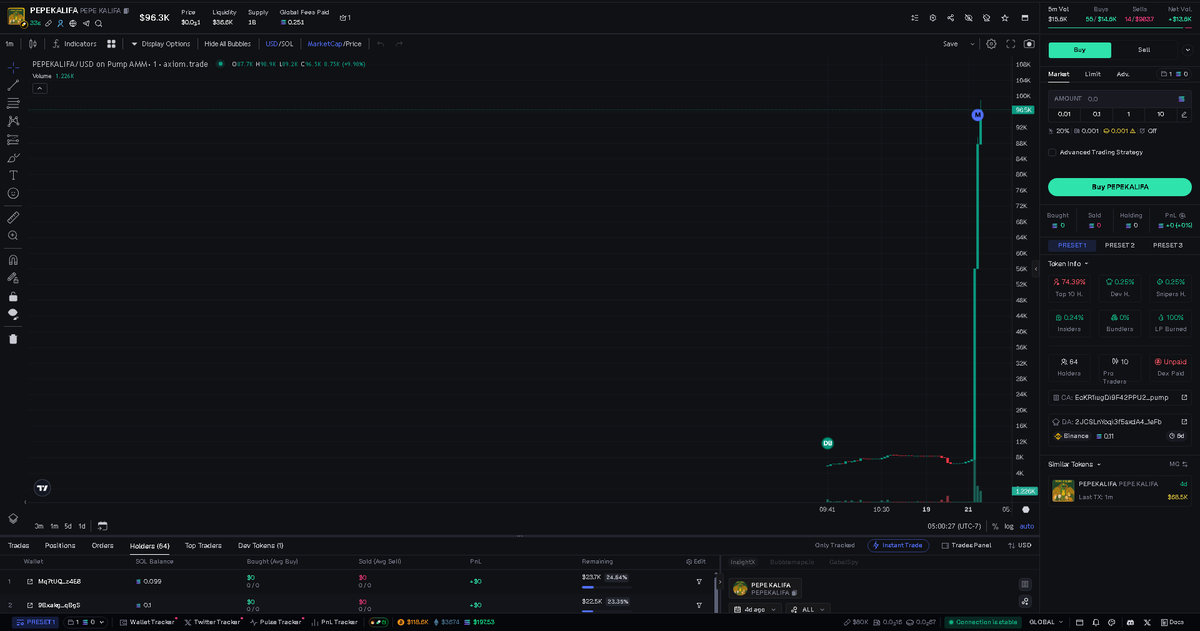The image size is (1200, 631).
Task: Open the ALL filter dropdown
Action: tap(806, 609)
